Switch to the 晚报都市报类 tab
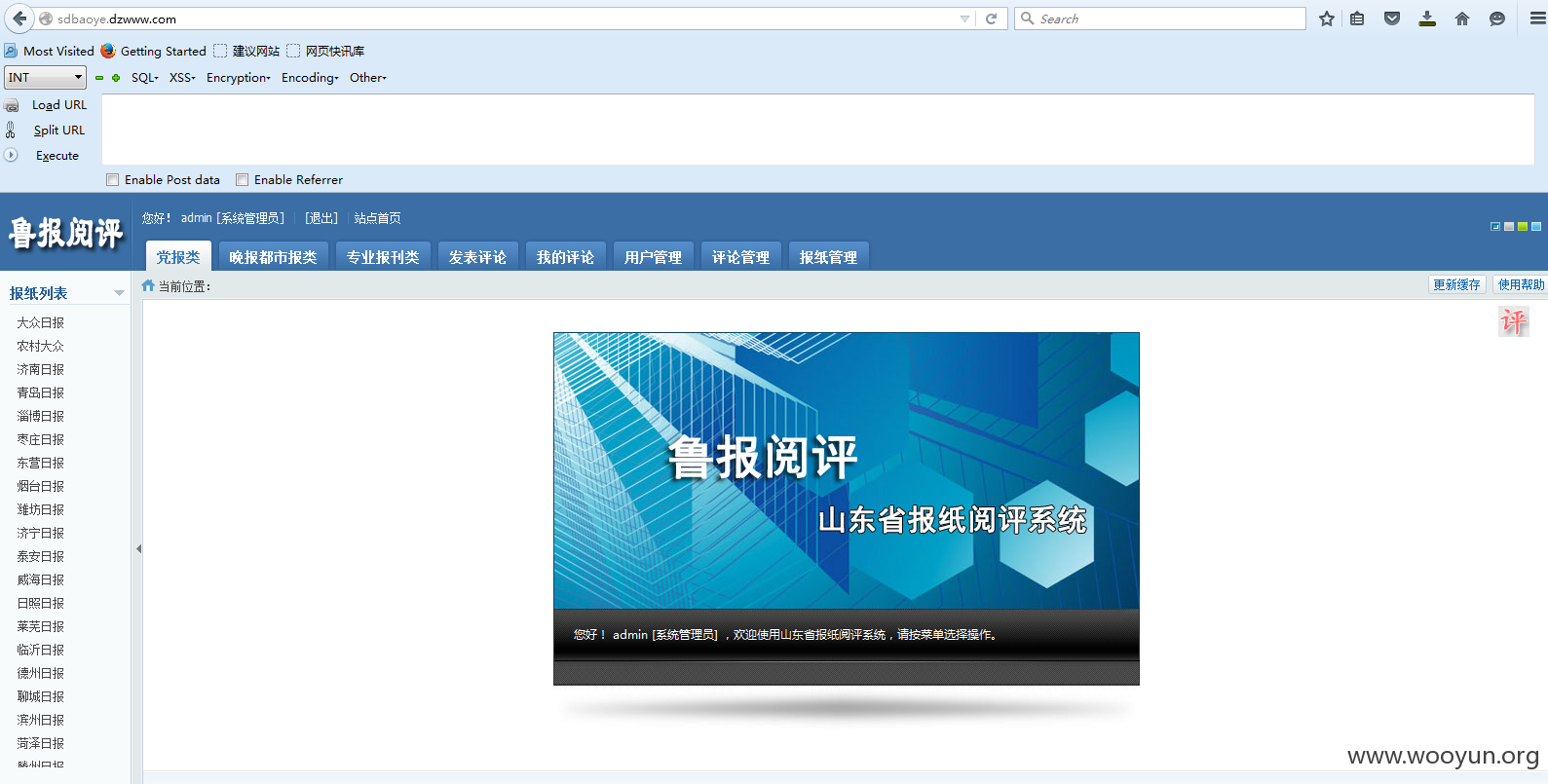This screenshot has width=1548, height=784. click(274, 257)
